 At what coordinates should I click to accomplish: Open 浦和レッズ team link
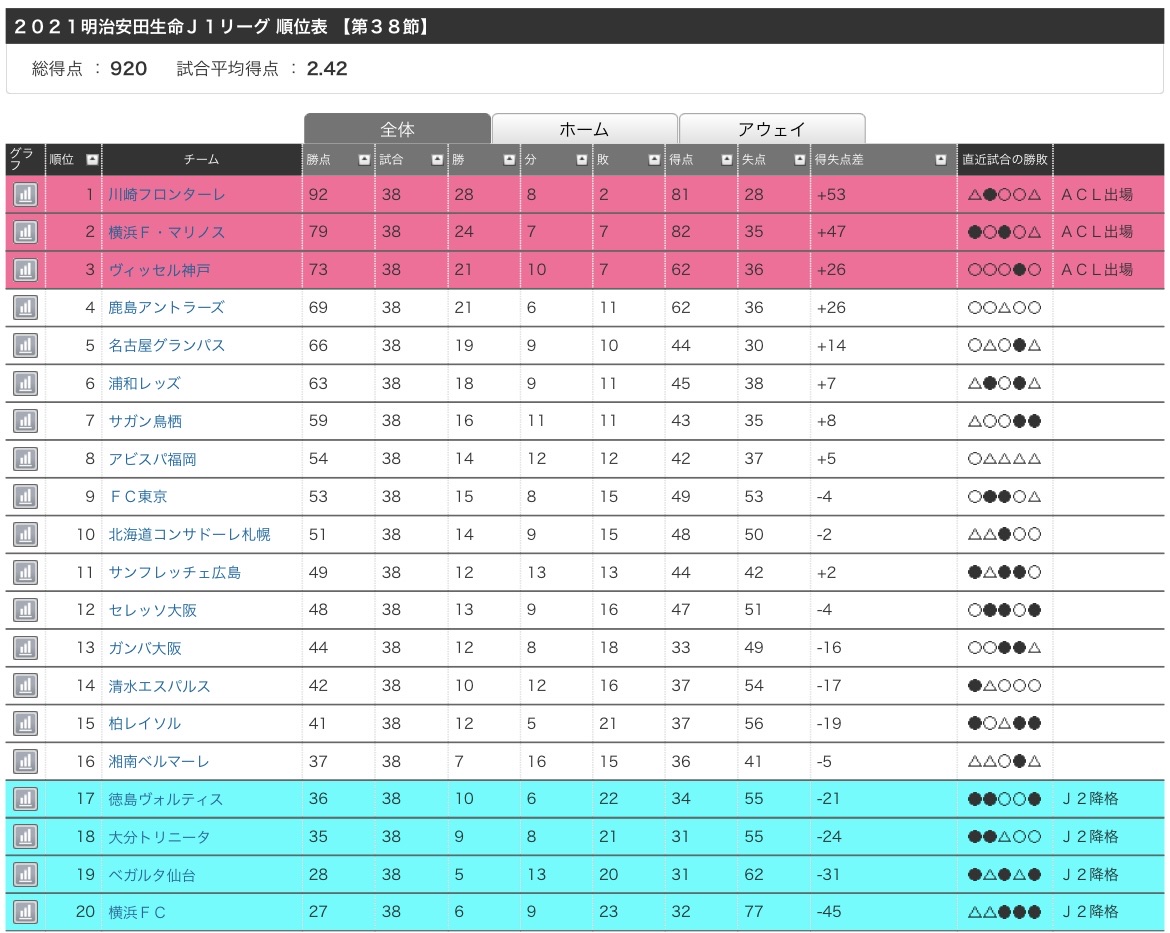click(145, 384)
